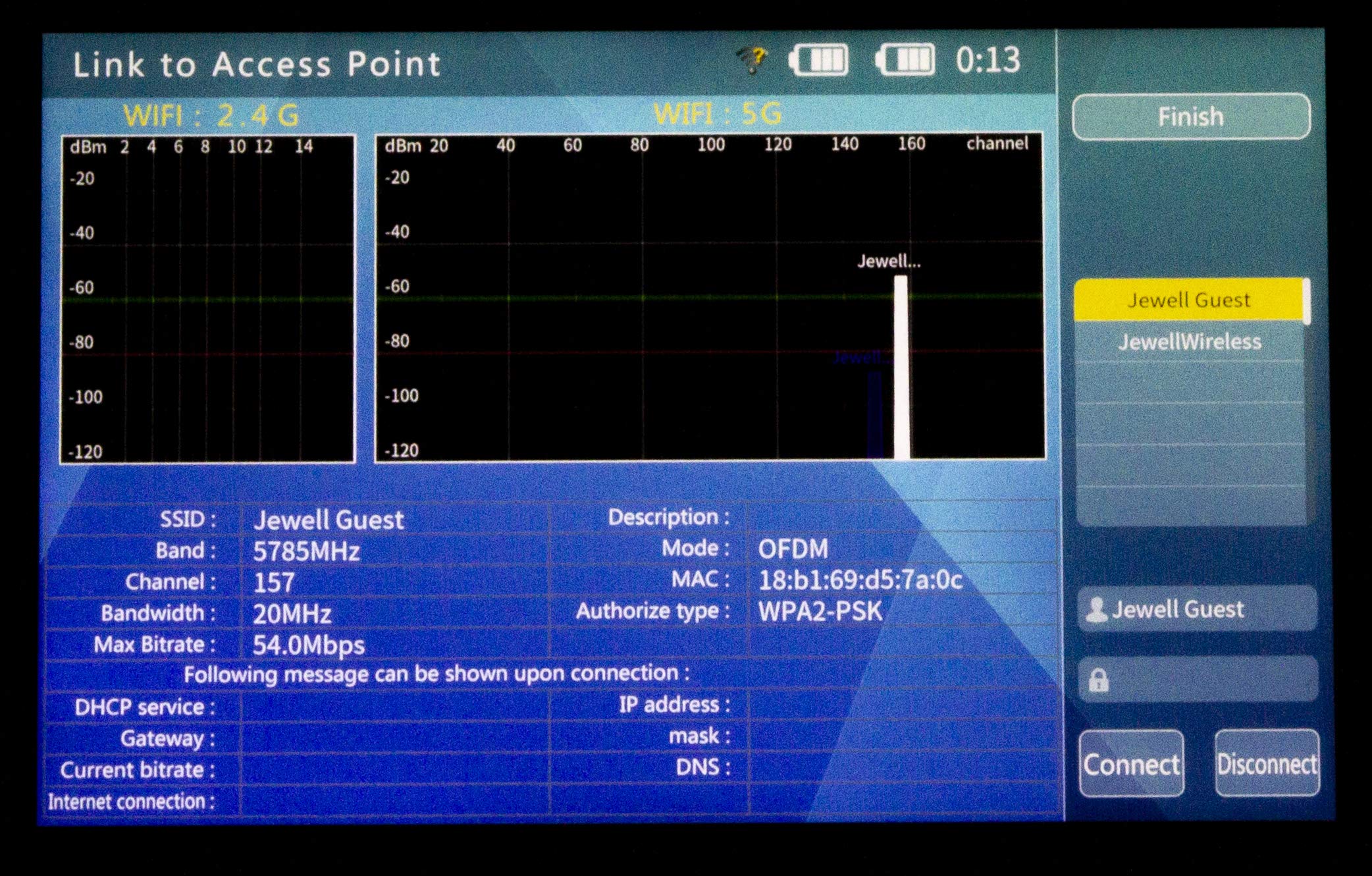The width and height of the screenshot is (1372, 876).
Task: Click the faint blue signal bar in 5G chart
Action: pyautogui.click(x=875, y=415)
